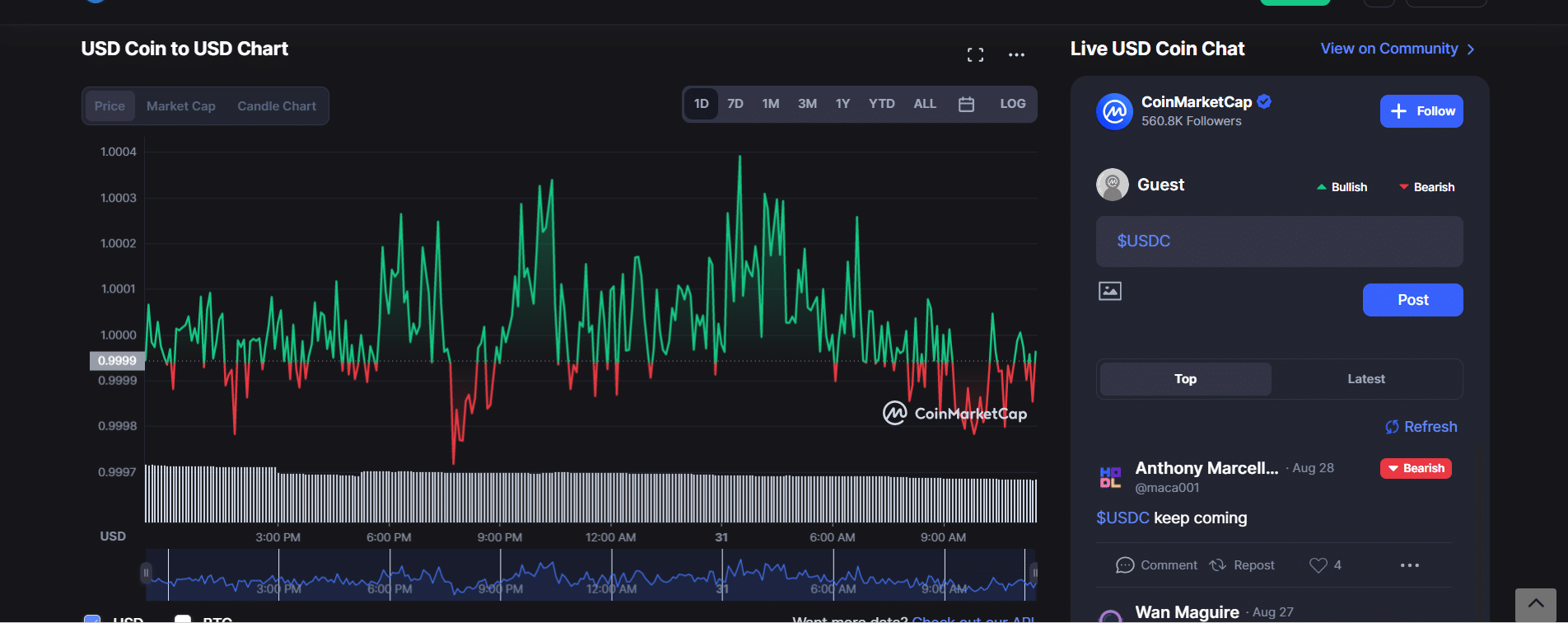Click the back-to-top arrow button
The image size is (1568, 623).
tap(1536, 605)
